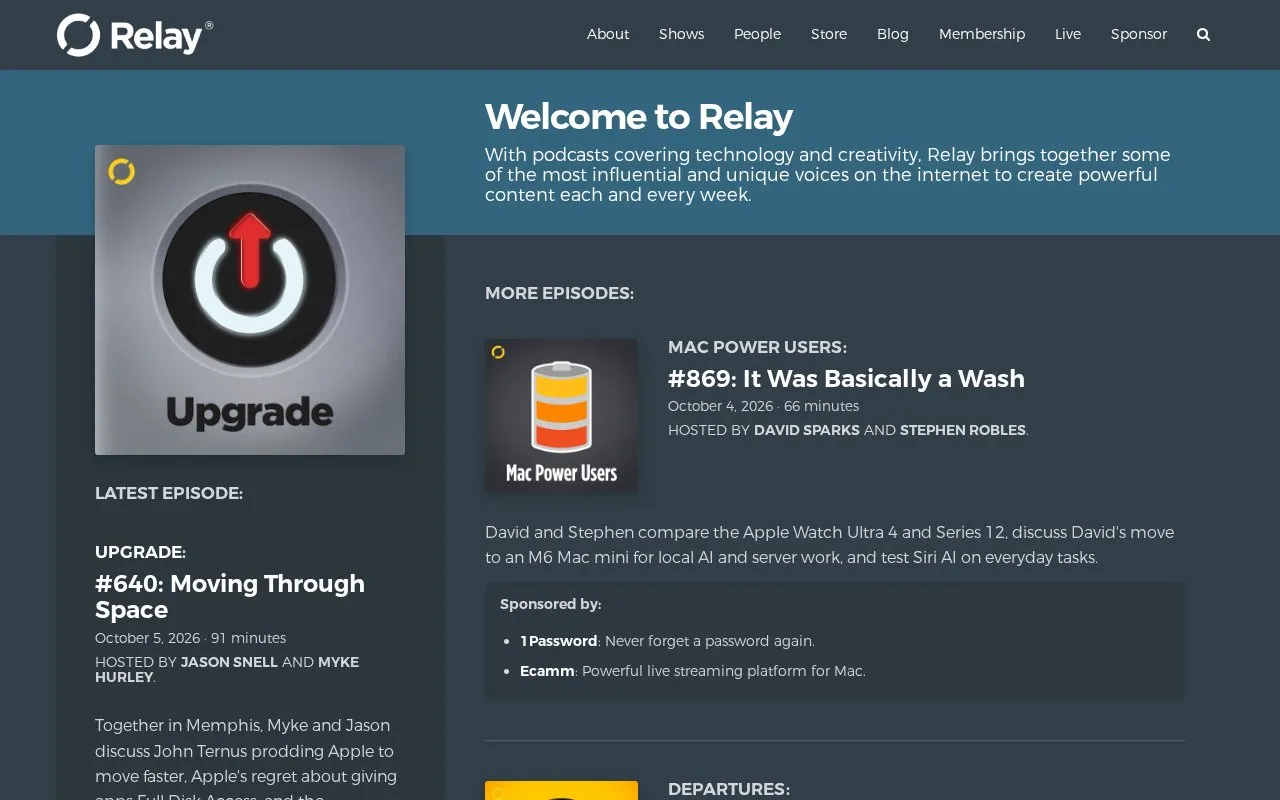
Task: Open the search magnifier icon
Action: coord(1203,34)
